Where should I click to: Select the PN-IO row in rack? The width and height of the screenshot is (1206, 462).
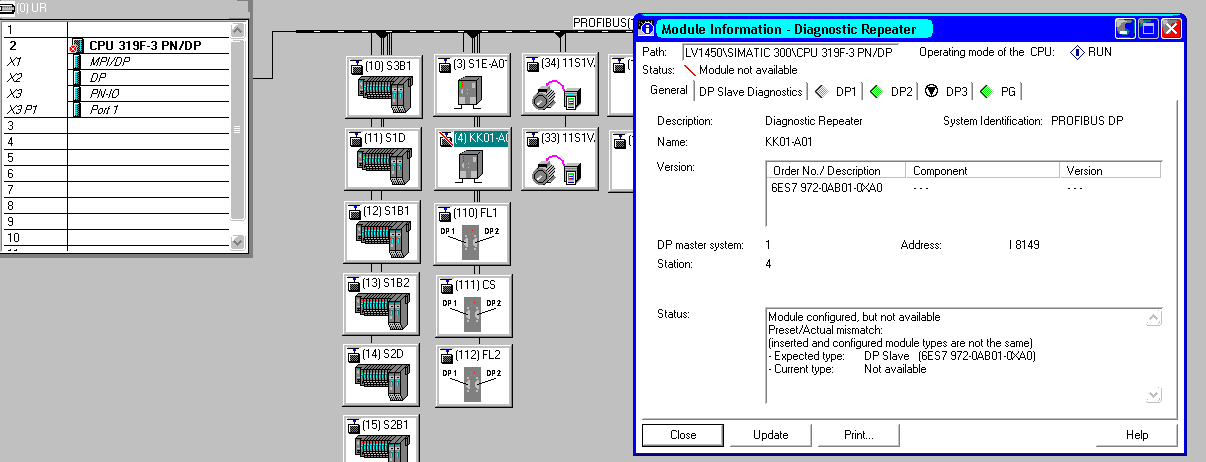[116, 93]
